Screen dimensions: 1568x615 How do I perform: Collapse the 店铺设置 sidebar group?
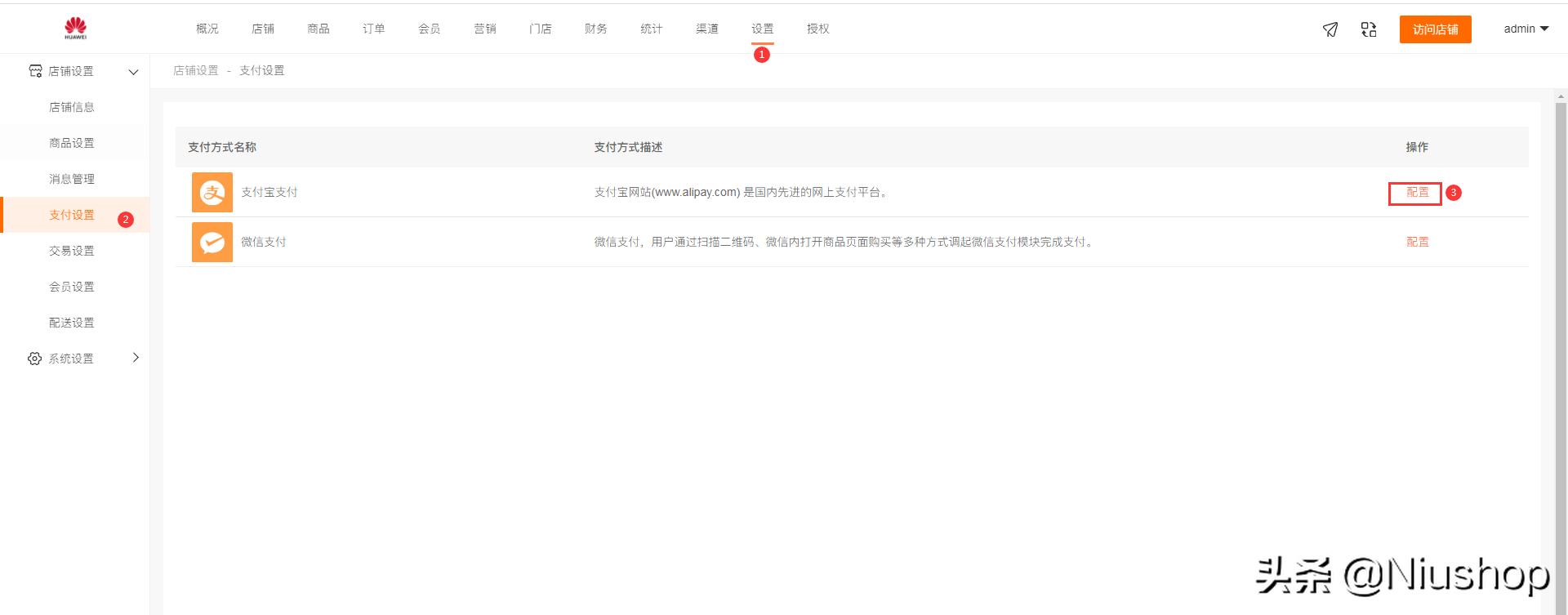point(134,72)
